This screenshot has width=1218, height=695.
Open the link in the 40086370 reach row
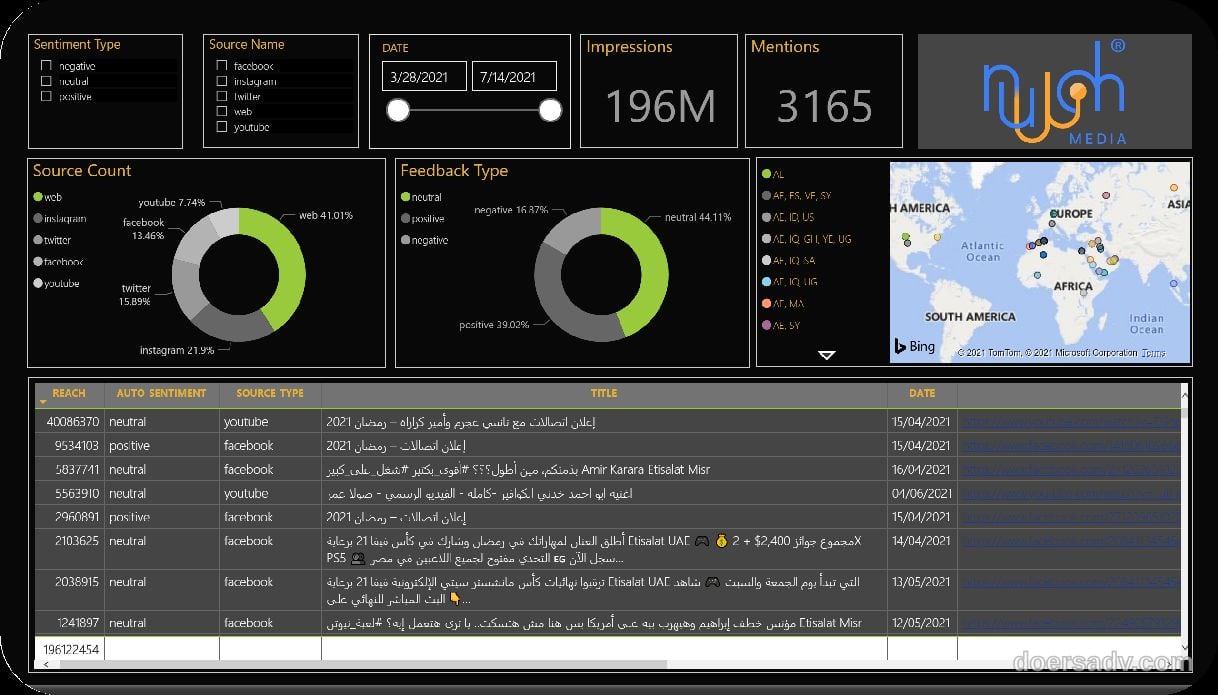click(1071, 422)
